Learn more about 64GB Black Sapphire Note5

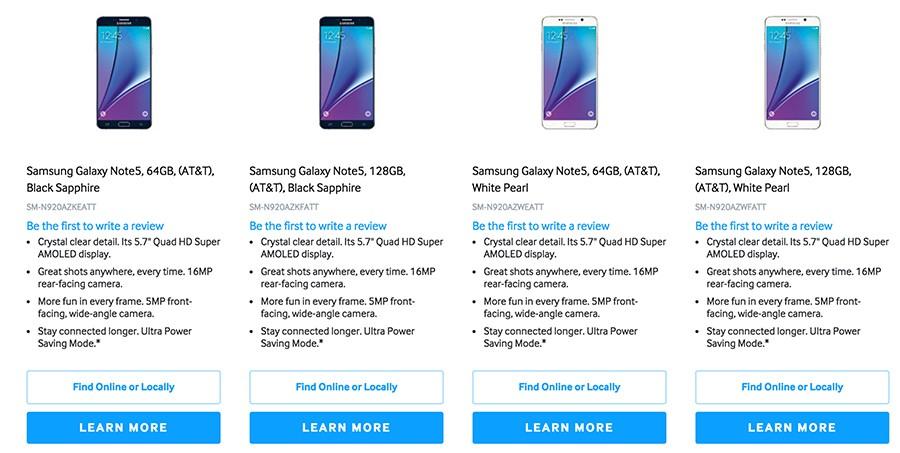pyautogui.click(x=123, y=428)
